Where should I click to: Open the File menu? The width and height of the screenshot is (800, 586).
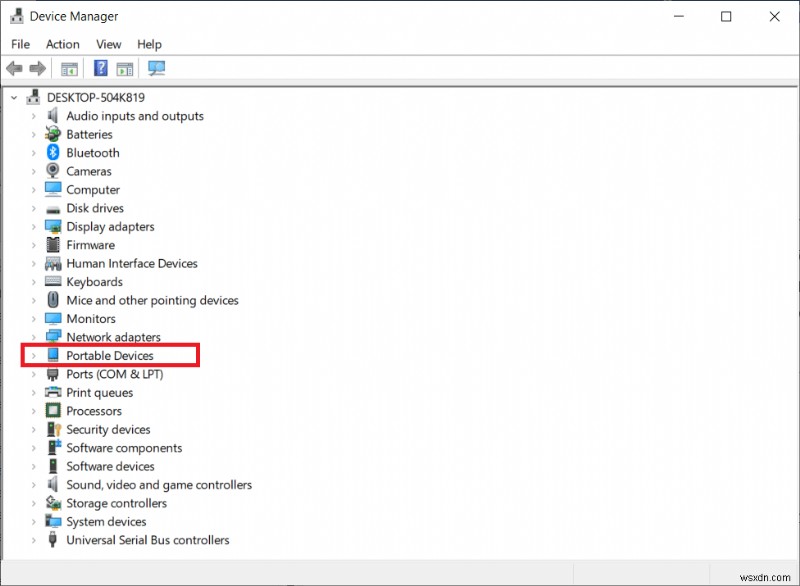20,44
